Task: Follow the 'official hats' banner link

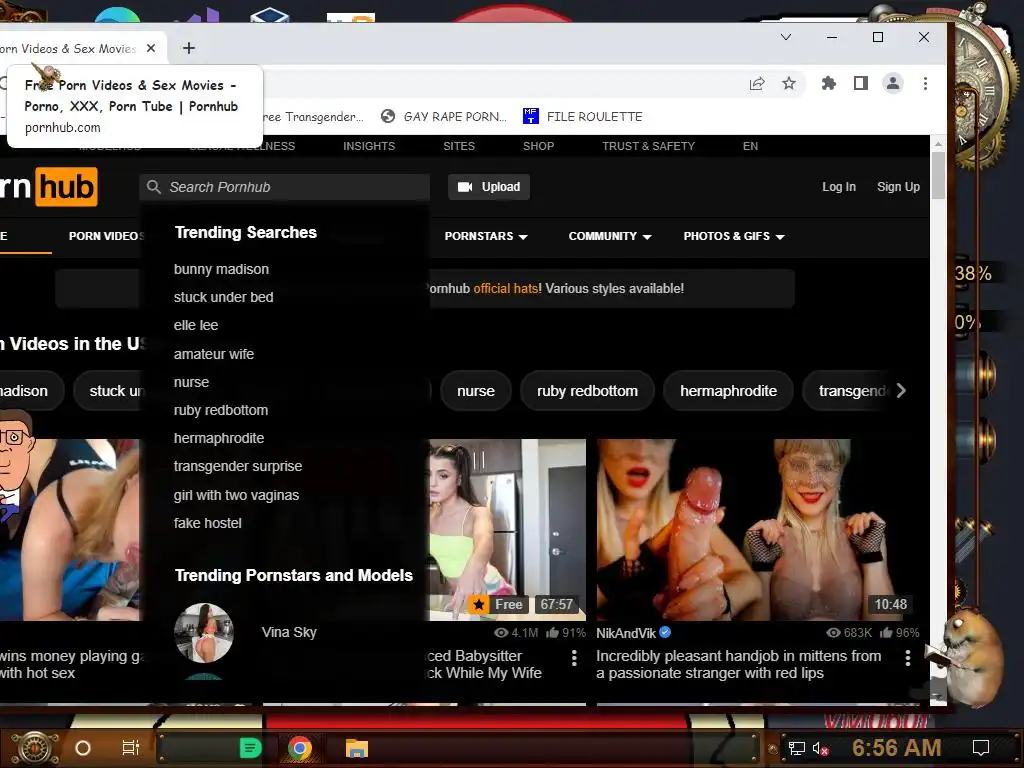Action: [x=507, y=289]
